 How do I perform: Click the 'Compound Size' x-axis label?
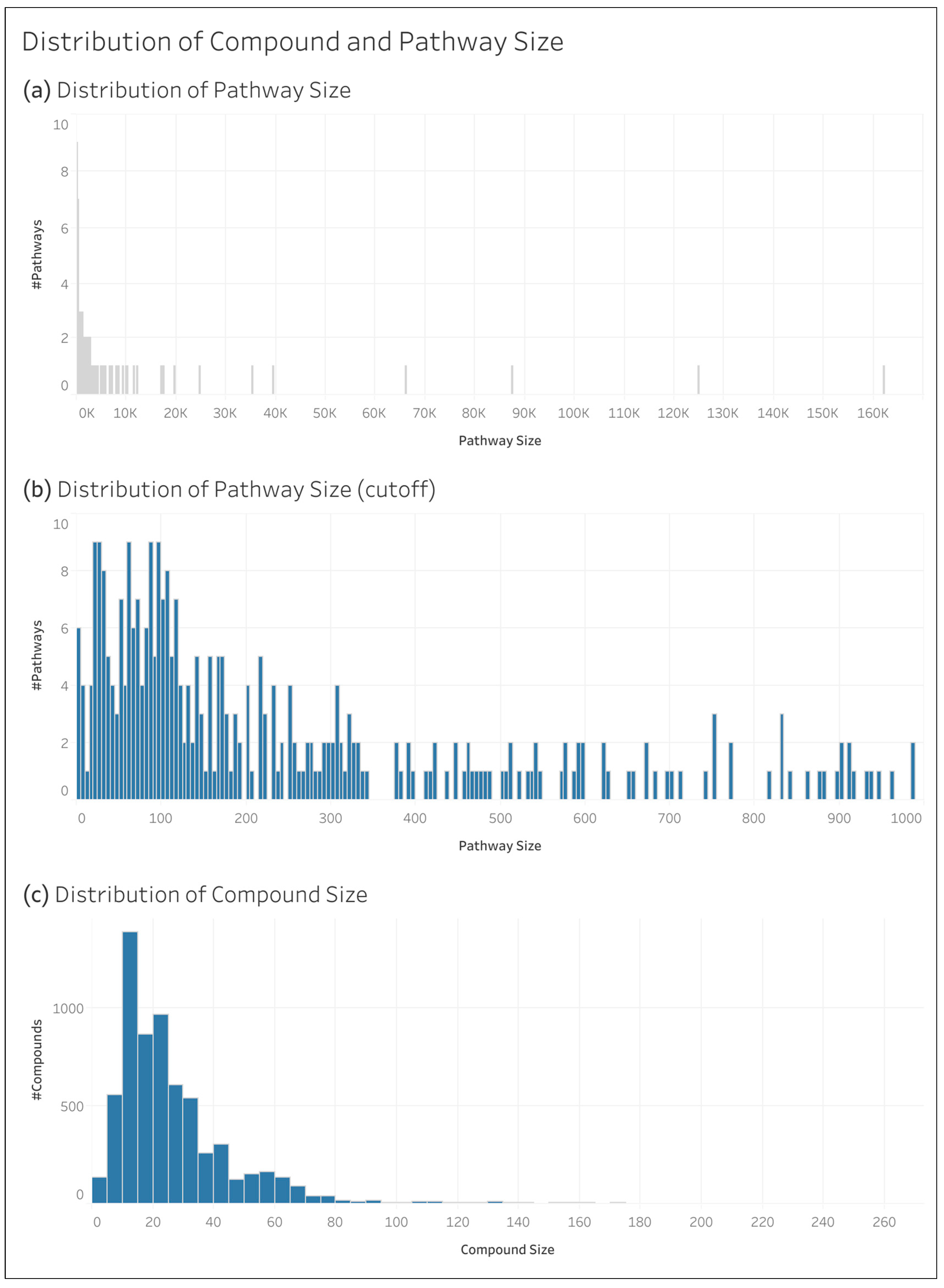point(507,1250)
